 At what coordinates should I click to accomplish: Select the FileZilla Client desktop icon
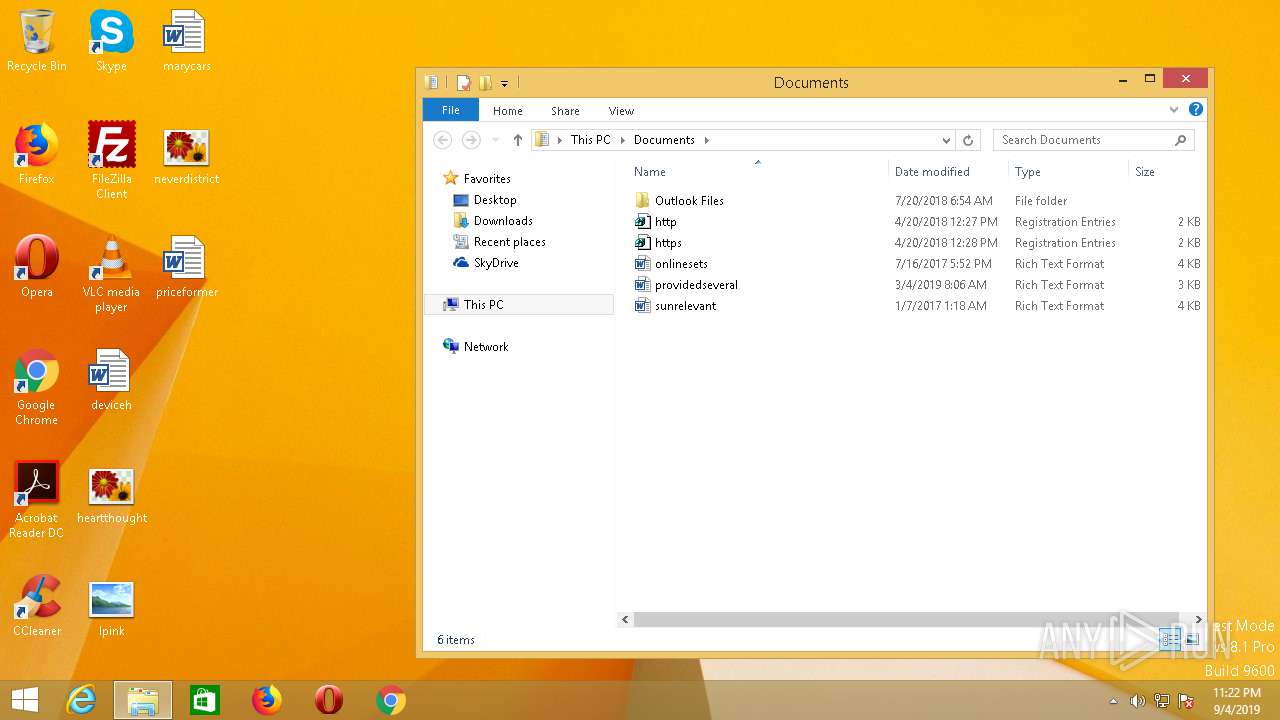coord(111,161)
